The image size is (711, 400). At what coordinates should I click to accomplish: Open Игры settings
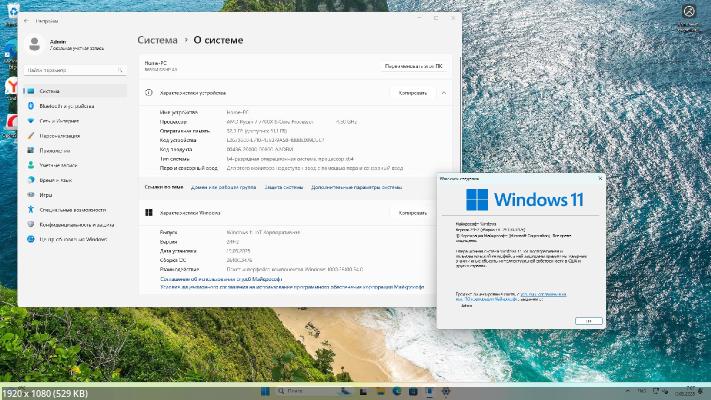(x=75, y=195)
